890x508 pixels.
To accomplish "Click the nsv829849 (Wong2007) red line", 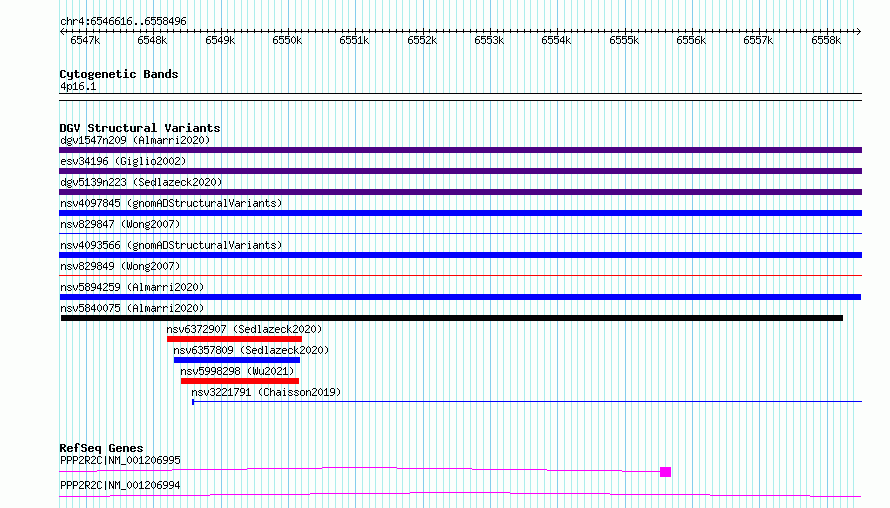I will 460,275.
